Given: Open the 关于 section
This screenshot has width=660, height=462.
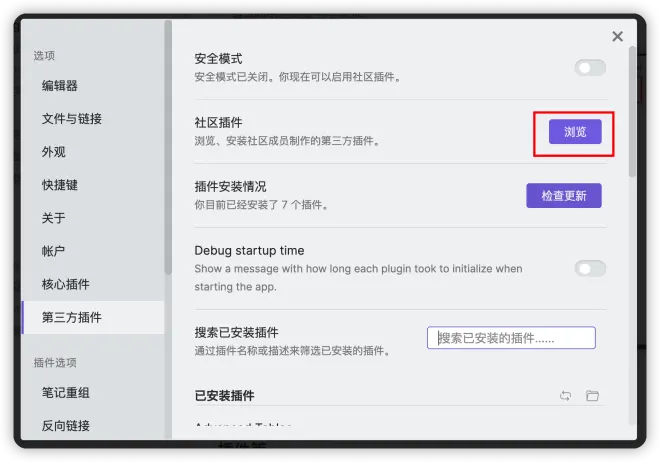Looking at the screenshot, I should (x=93, y=218).
